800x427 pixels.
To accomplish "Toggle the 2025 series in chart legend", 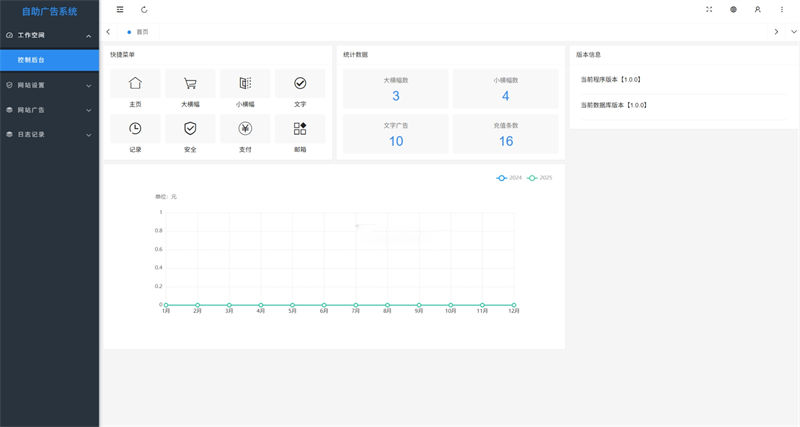I will pyautogui.click(x=539, y=177).
